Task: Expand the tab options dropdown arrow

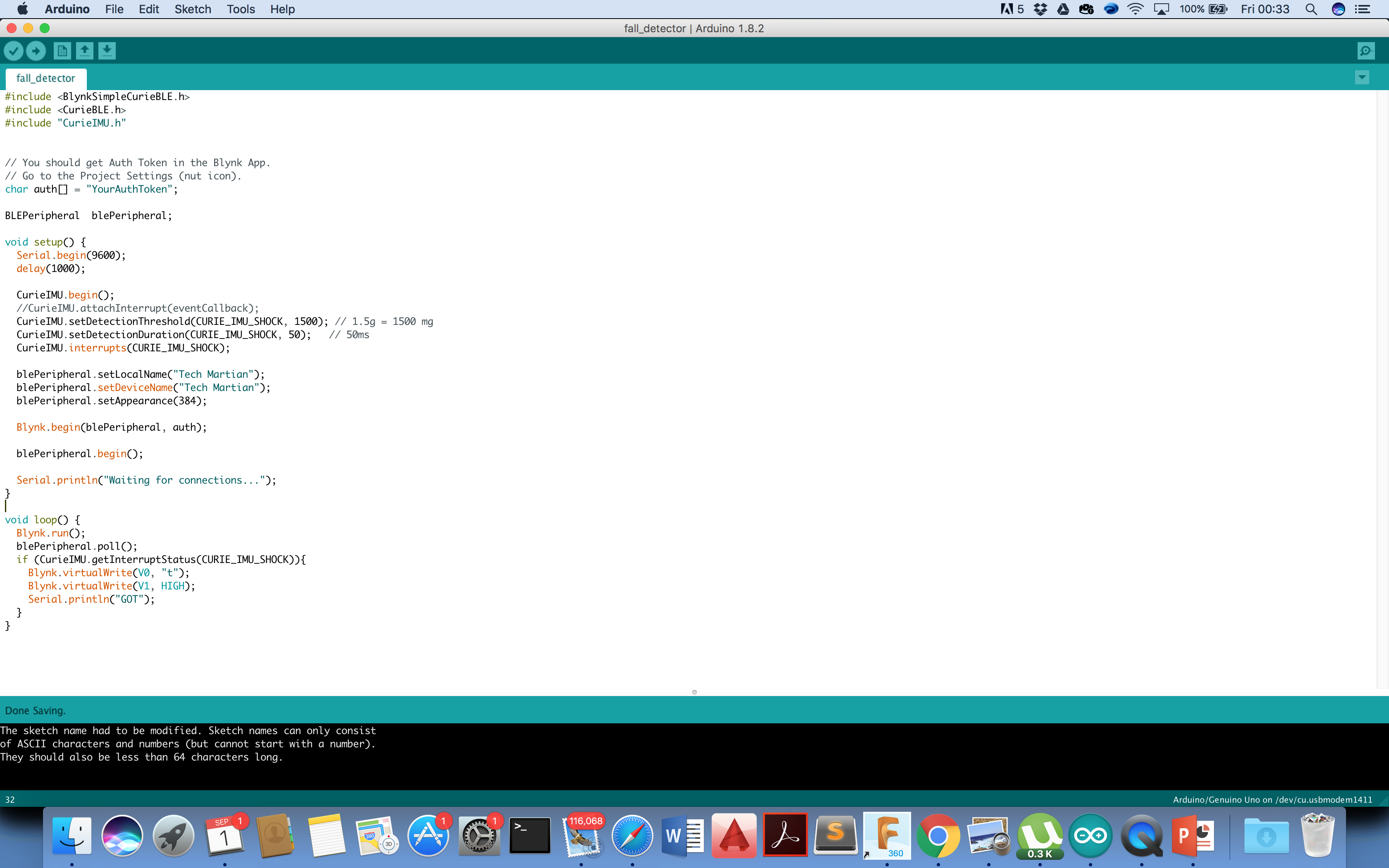Action: click(1362, 78)
